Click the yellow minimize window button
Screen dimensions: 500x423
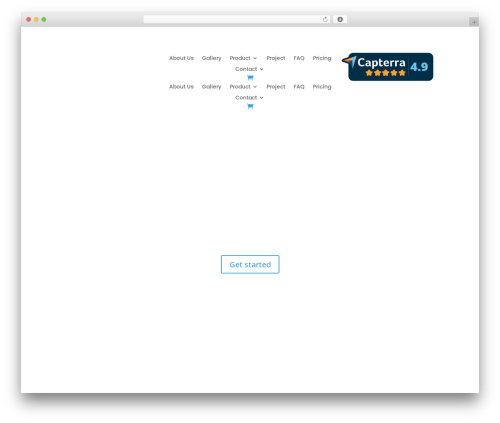click(36, 20)
